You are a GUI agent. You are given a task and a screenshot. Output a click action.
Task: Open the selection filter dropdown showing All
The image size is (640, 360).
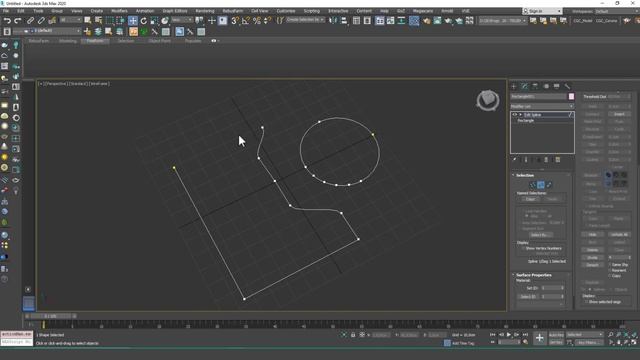[x=70, y=20]
